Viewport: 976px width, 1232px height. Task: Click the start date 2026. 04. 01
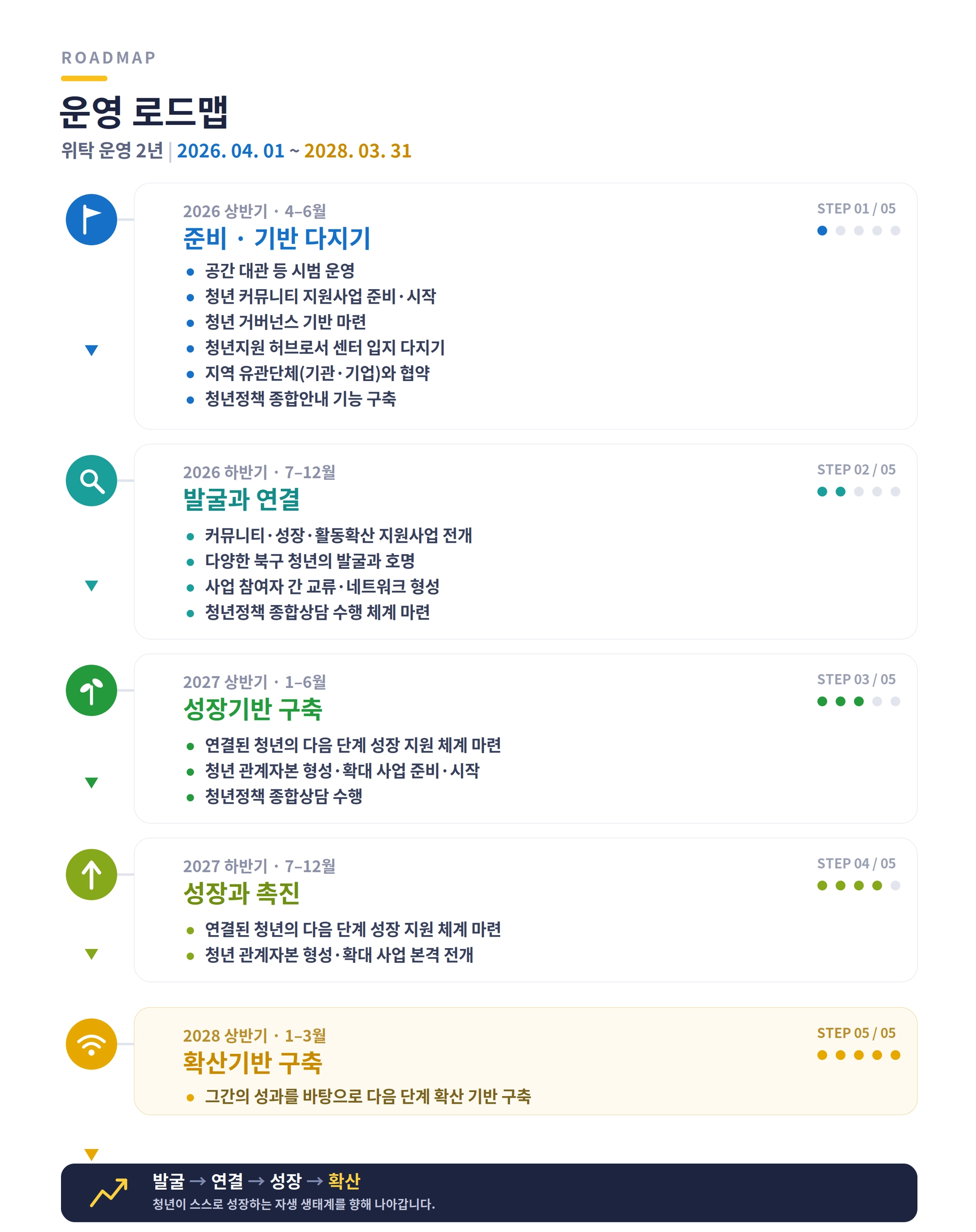(x=231, y=151)
